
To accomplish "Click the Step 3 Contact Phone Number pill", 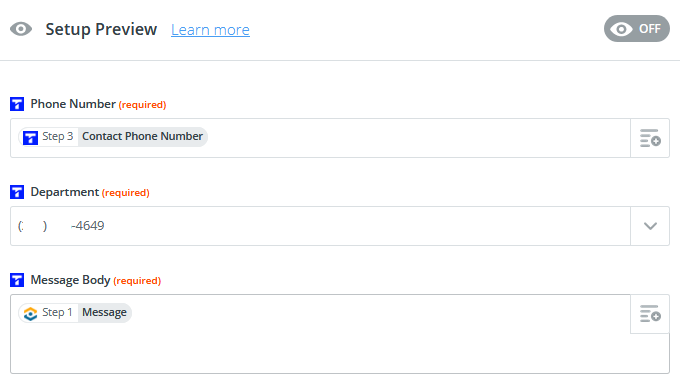I will [113, 137].
